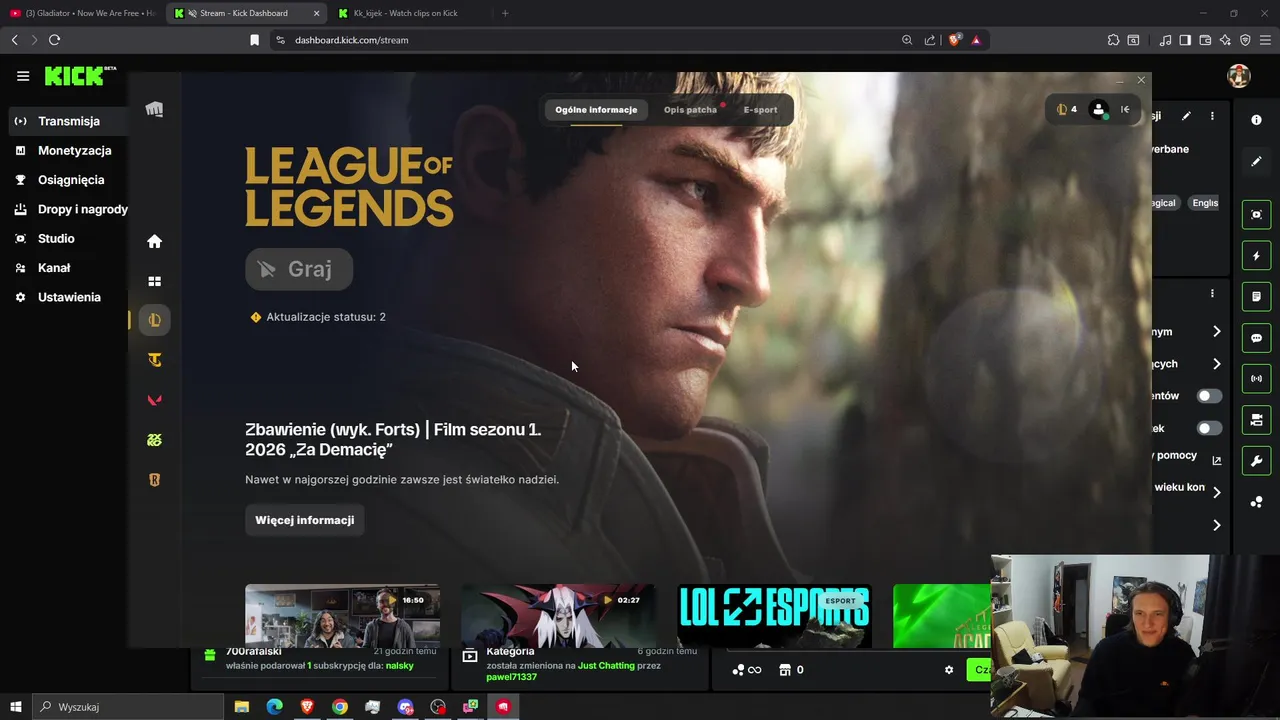Click the info icon in Kick sidebar
The width and height of the screenshot is (1280, 720).
click(1256, 120)
